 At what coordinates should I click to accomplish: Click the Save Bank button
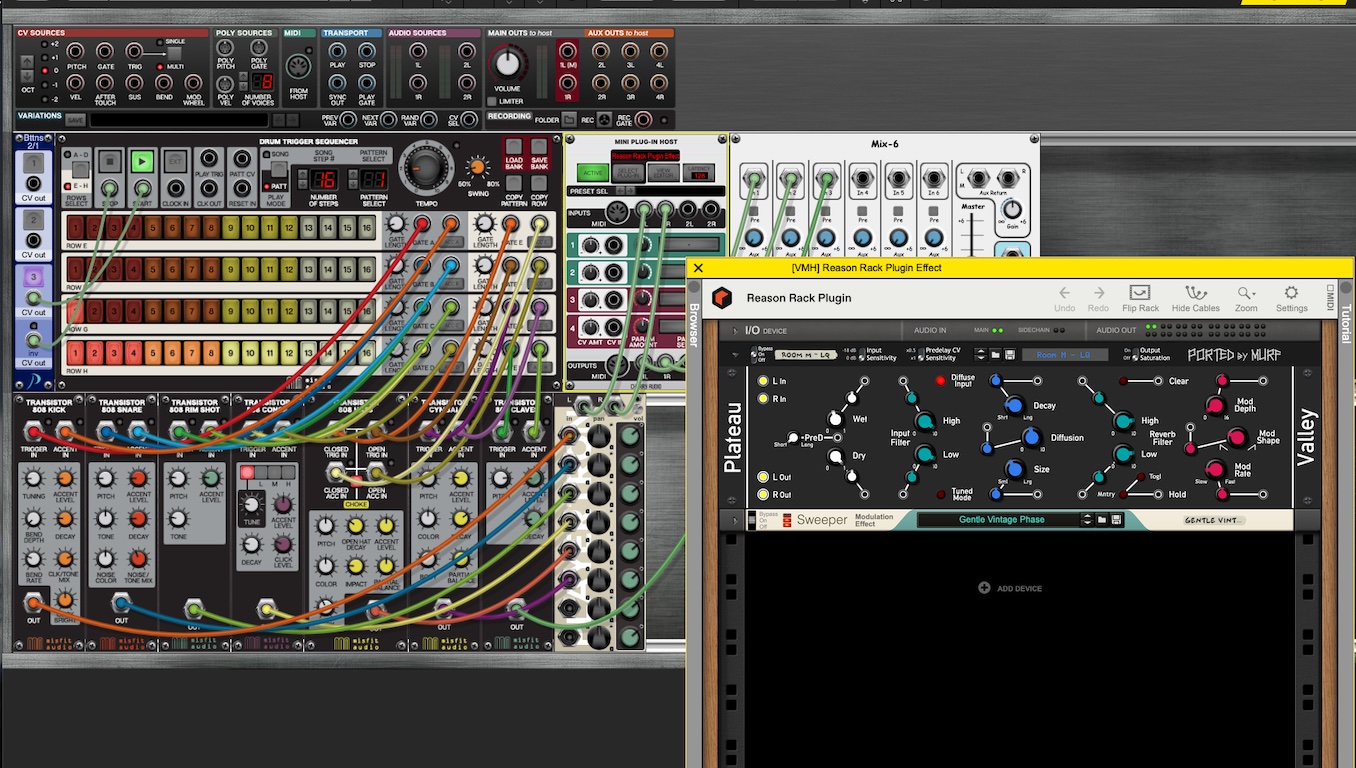pos(539,147)
